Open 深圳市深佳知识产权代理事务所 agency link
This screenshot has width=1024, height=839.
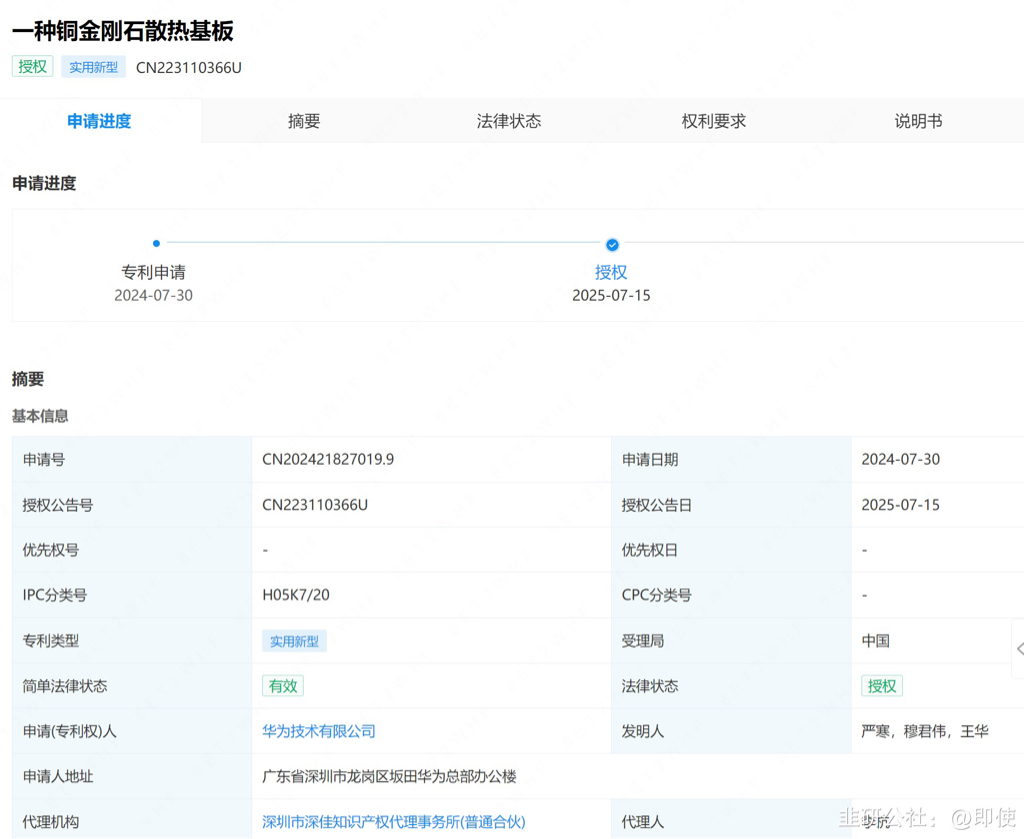[x=393, y=821]
